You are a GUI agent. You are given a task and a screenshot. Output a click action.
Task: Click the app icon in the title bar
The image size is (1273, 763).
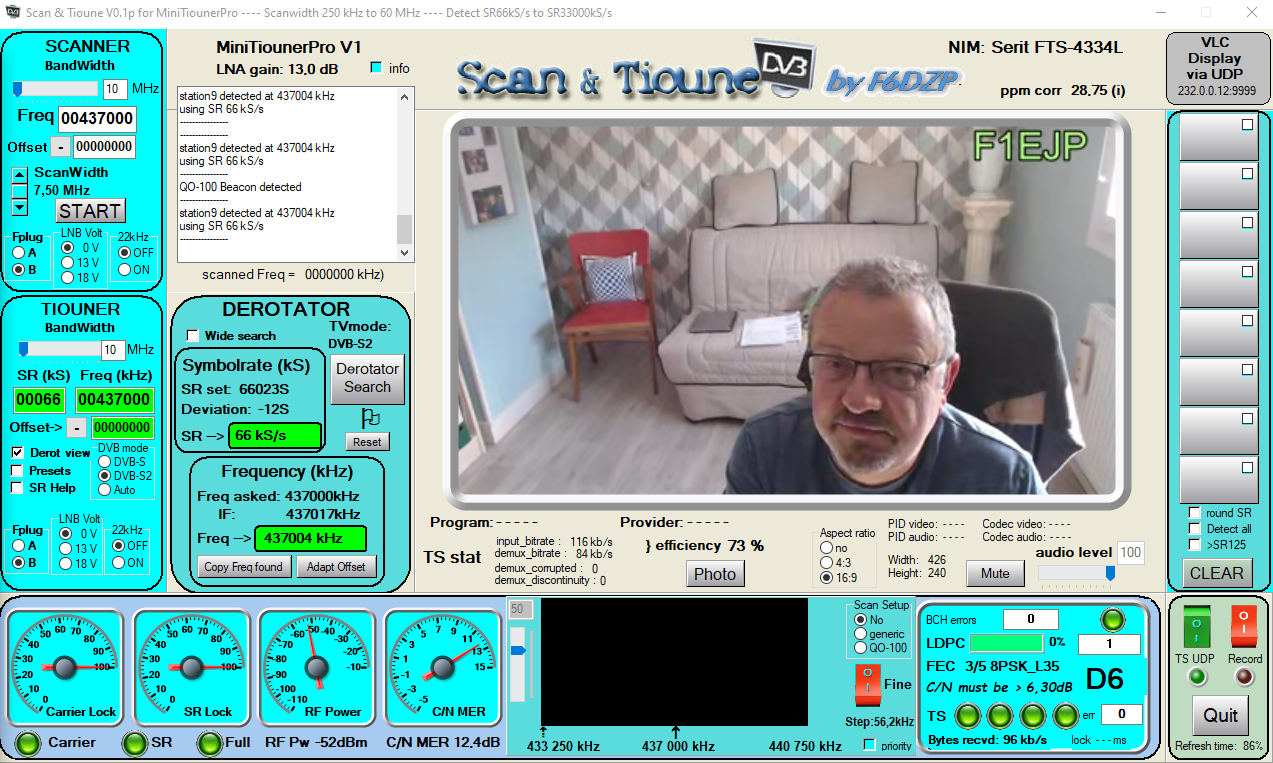click(12, 12)
